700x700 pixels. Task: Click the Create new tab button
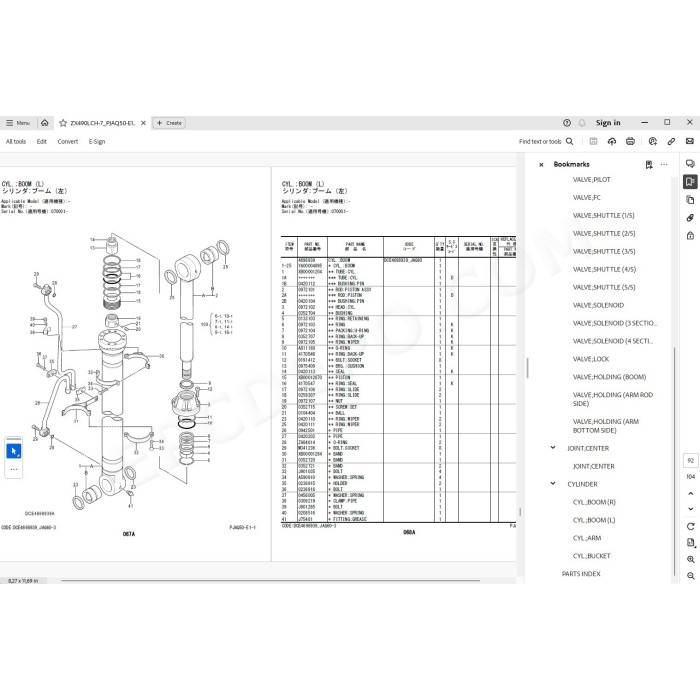(x=169, y=123)
